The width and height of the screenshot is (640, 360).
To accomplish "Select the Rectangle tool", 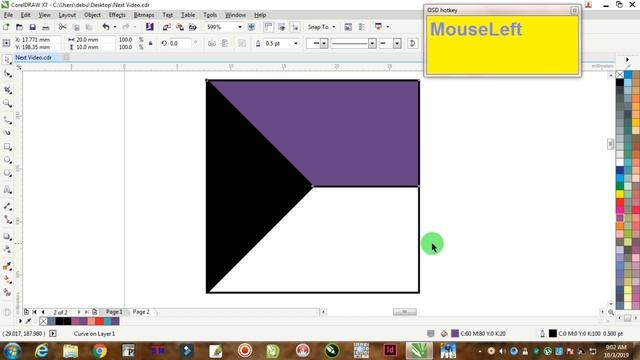I will pos(7,147).
